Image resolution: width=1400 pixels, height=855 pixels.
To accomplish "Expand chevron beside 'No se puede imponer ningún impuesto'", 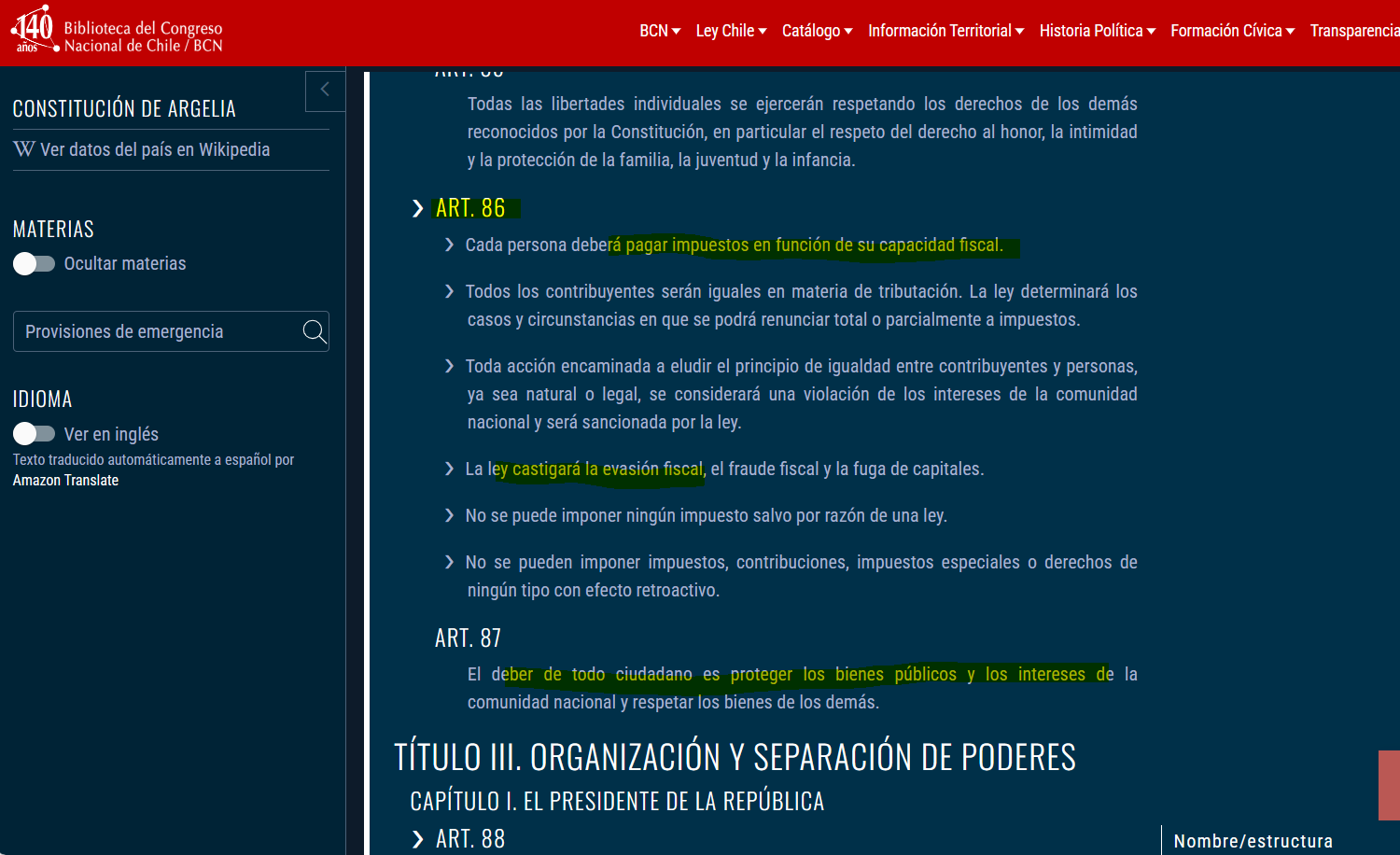I will click(449, 515).
